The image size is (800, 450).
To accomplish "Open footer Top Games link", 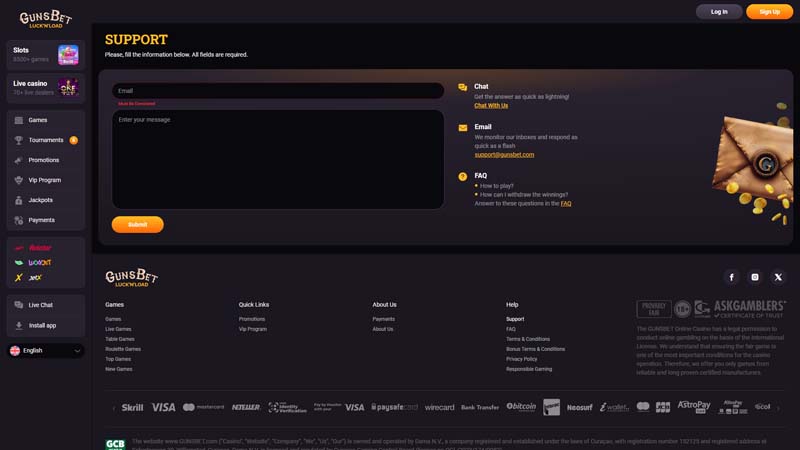I will [x=118, y=359].
